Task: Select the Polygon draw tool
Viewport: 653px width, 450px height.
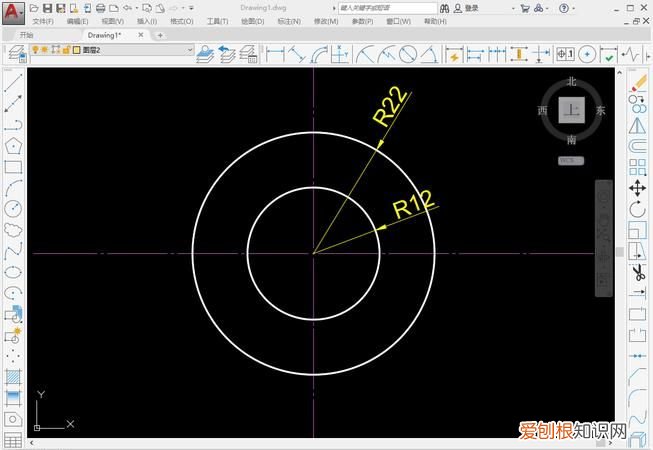Action: [x=13, y=146]
